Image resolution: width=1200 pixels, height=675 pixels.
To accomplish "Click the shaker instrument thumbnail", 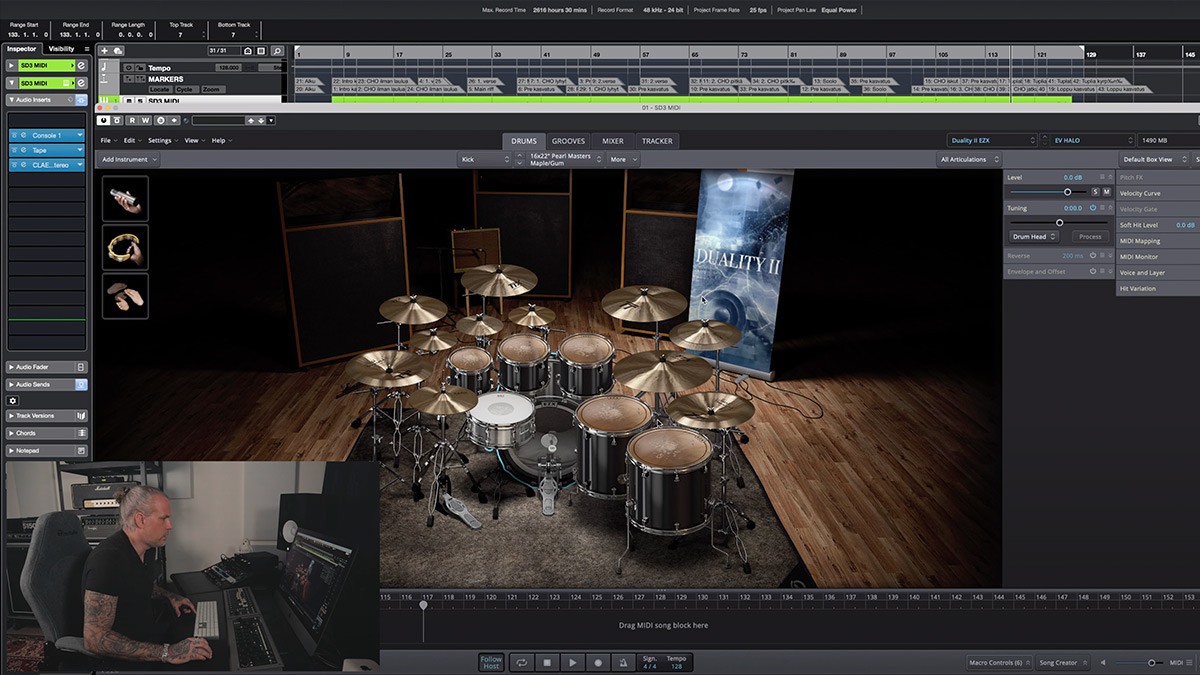I will click(x=125, y=198).
